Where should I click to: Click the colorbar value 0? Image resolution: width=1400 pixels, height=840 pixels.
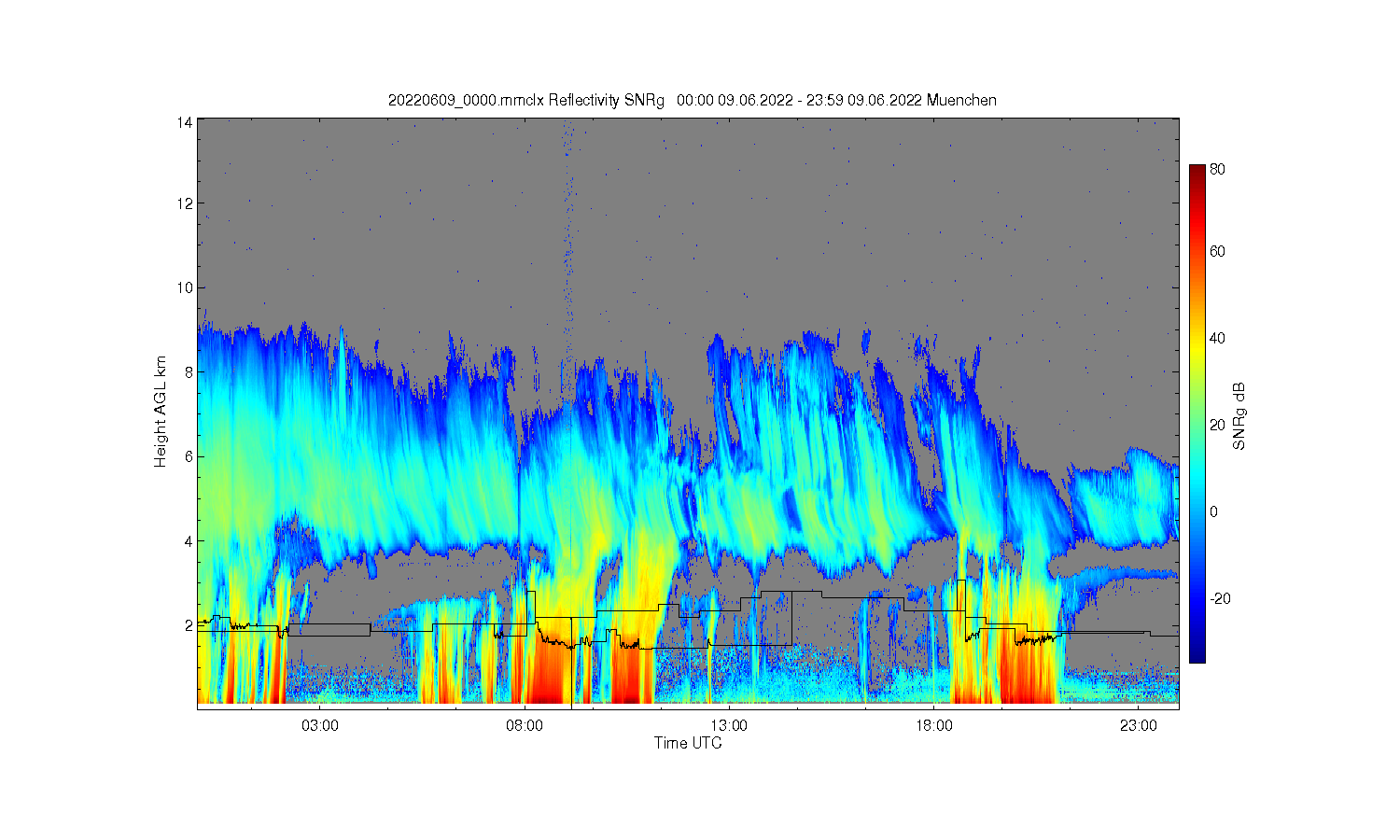click(x=1214, y=511)
